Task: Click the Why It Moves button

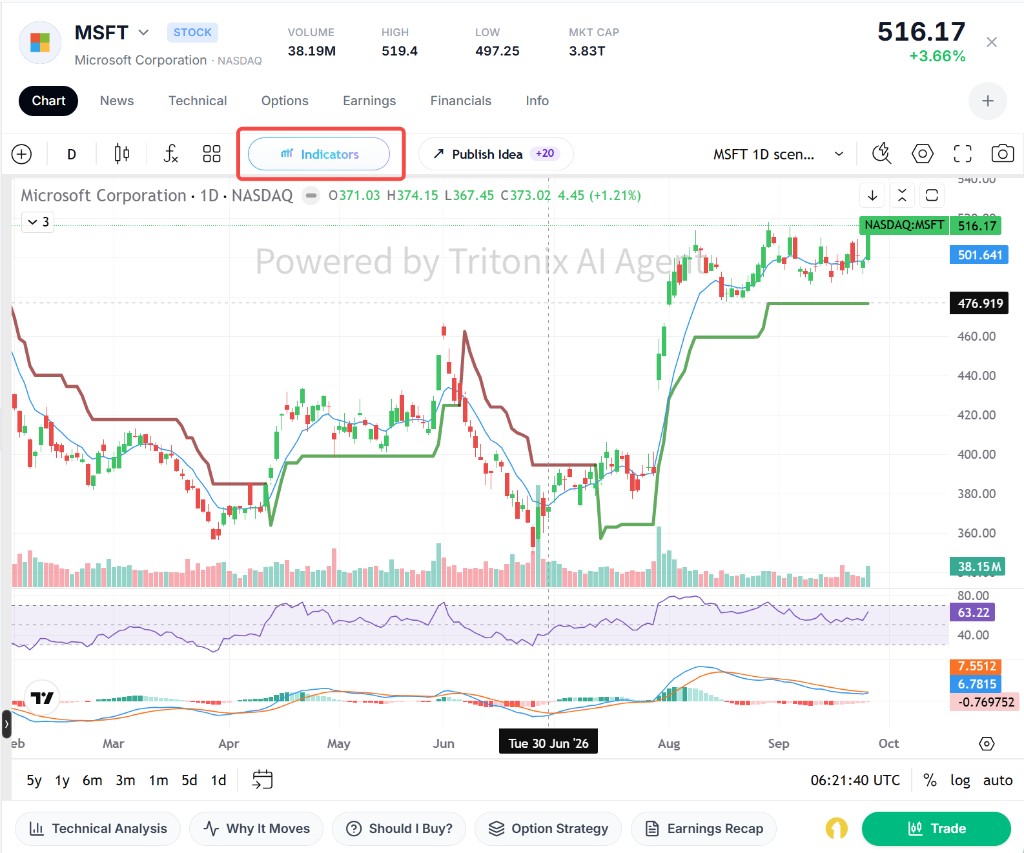Action: (x=256, y=829)
